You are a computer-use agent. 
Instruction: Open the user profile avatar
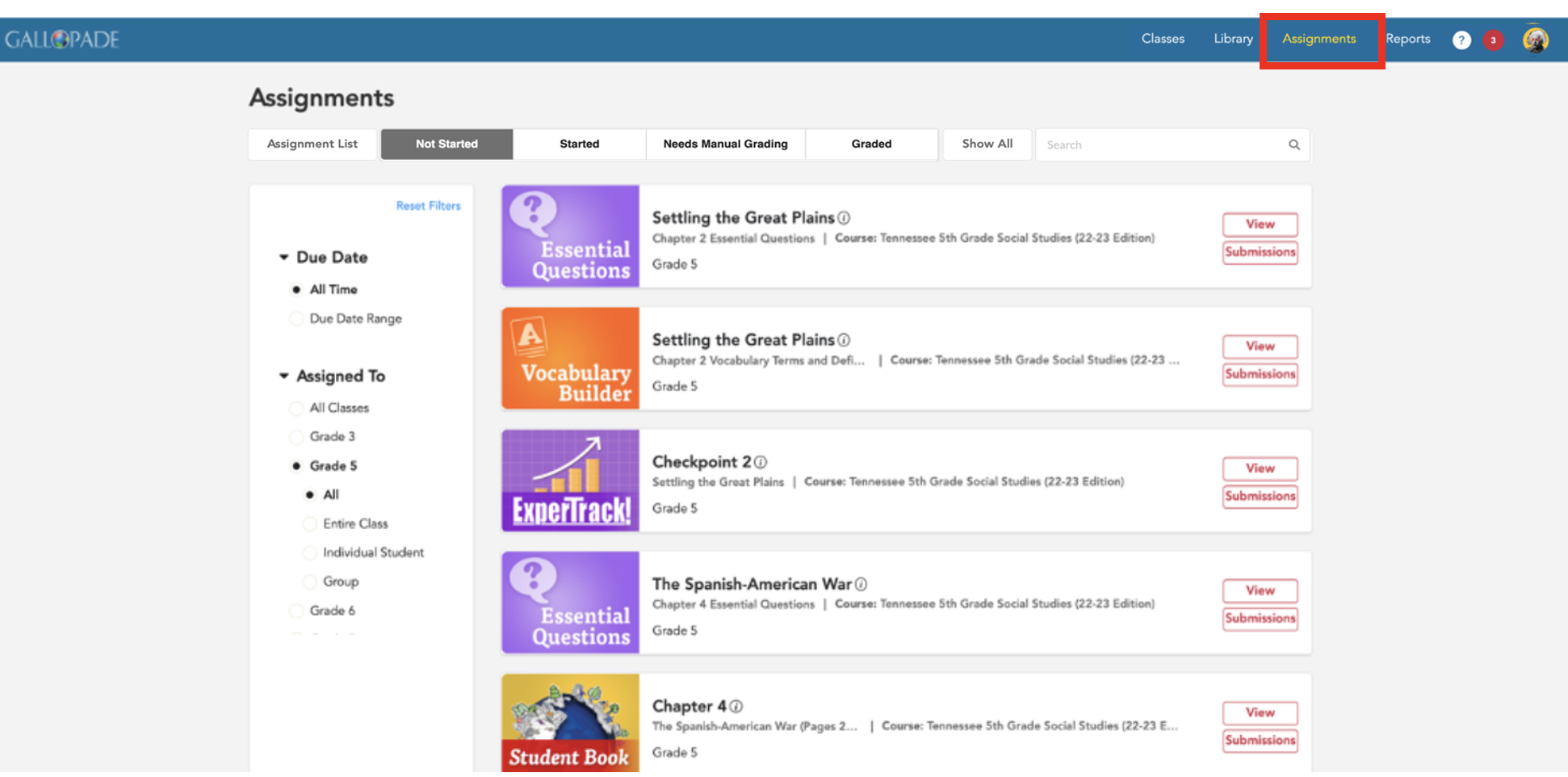(1535, 40)
